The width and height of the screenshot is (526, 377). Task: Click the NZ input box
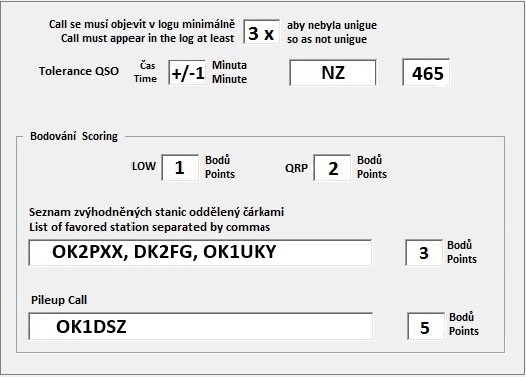[x=333, y=72]
